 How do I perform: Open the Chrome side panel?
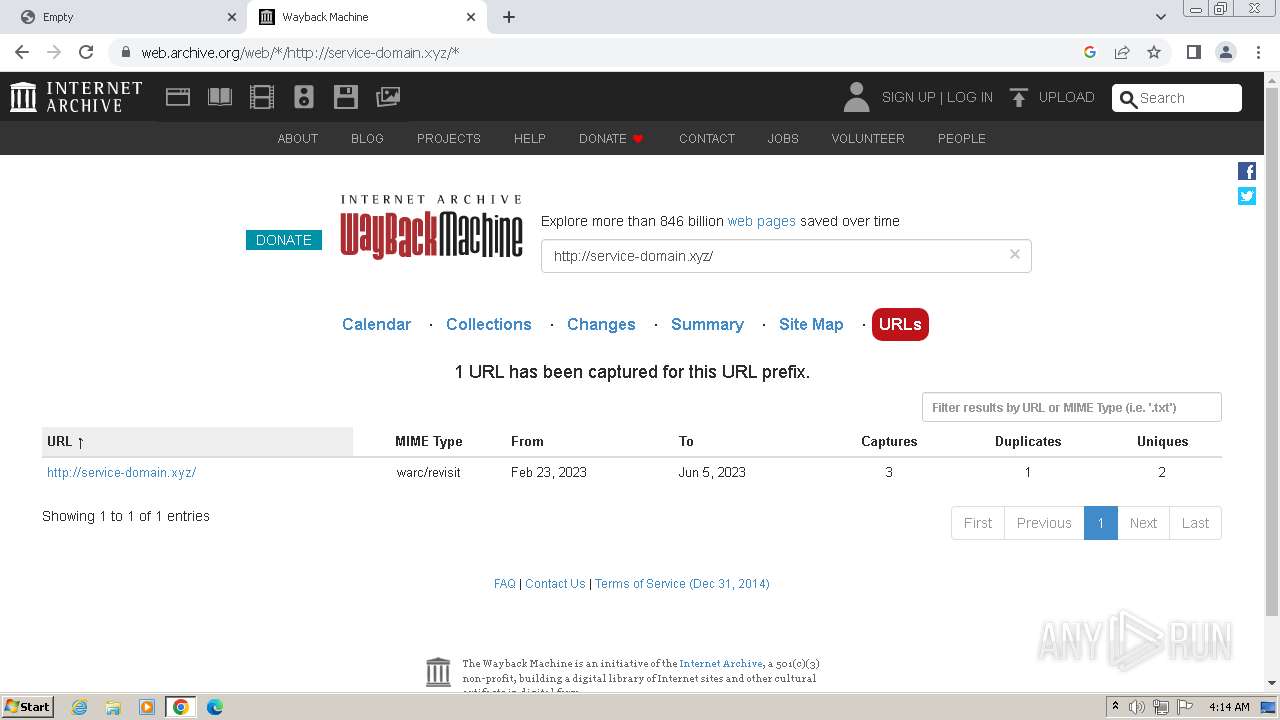[x=1193, y=52]
